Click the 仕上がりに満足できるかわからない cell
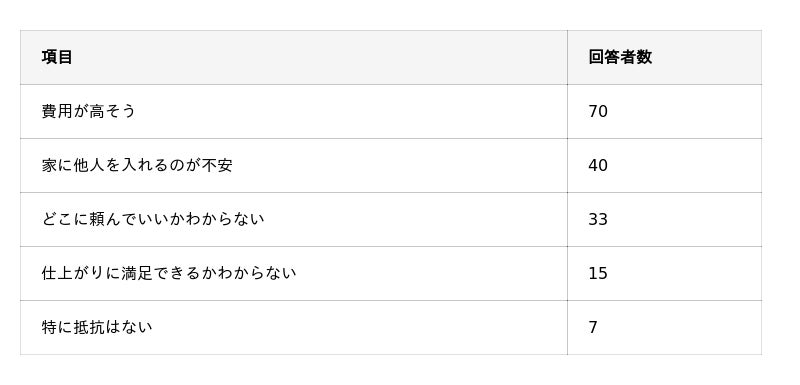The height and width of the screenshot is (385, 800). pos(293,274)
